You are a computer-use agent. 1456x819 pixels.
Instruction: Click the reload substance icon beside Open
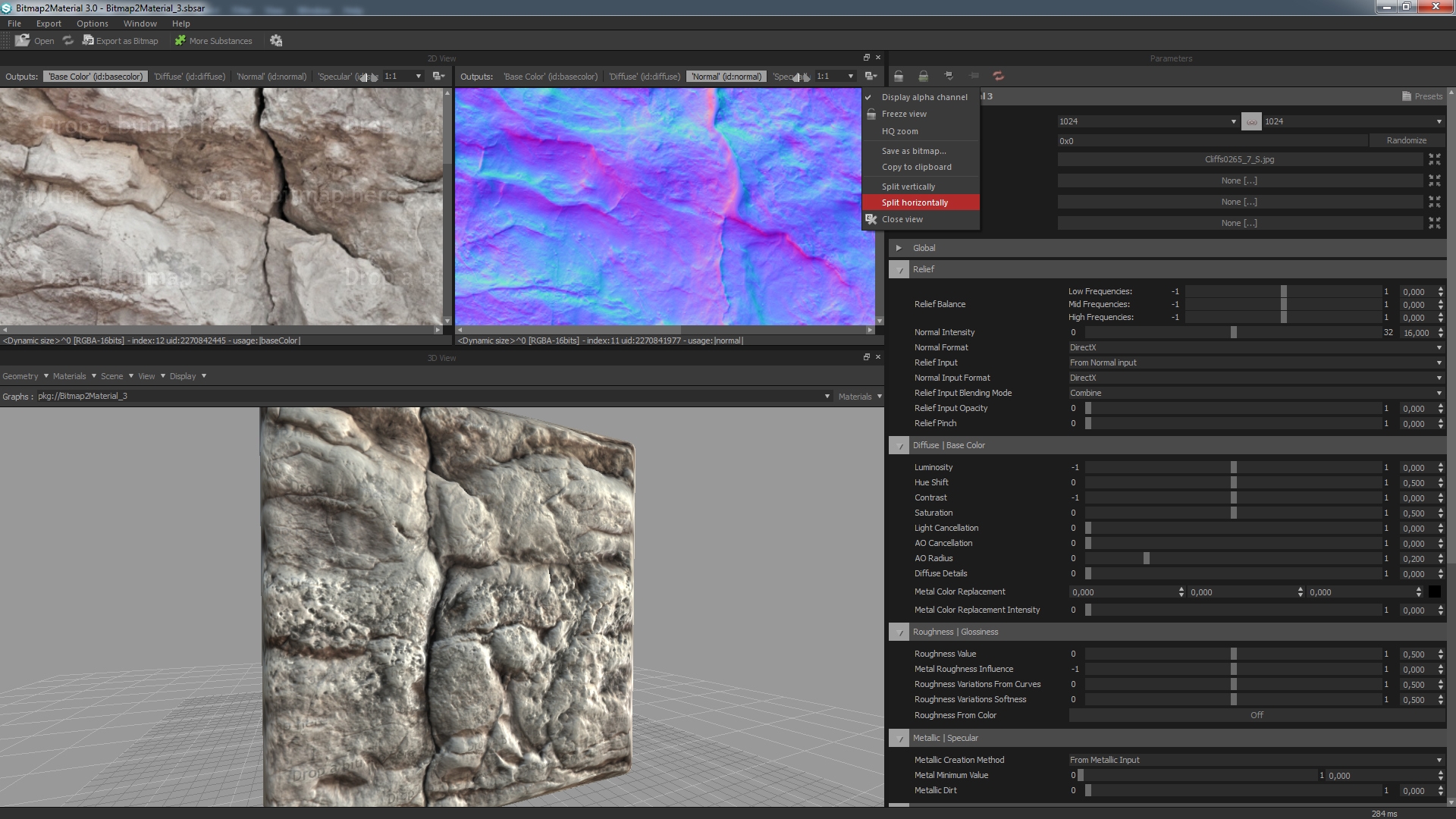pyautogui.click(x=68, y=40)
